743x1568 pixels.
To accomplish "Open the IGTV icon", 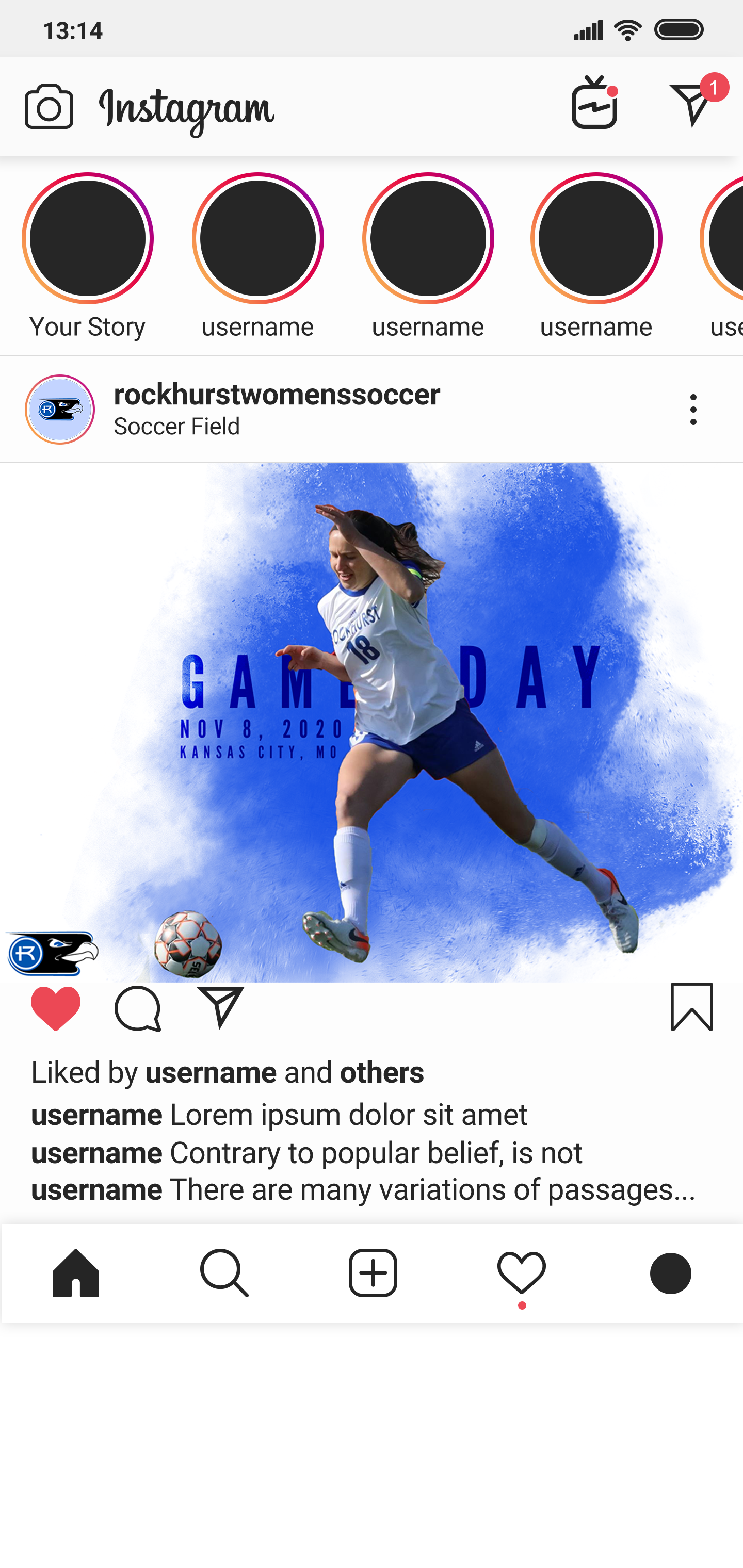I will (594, 102).
